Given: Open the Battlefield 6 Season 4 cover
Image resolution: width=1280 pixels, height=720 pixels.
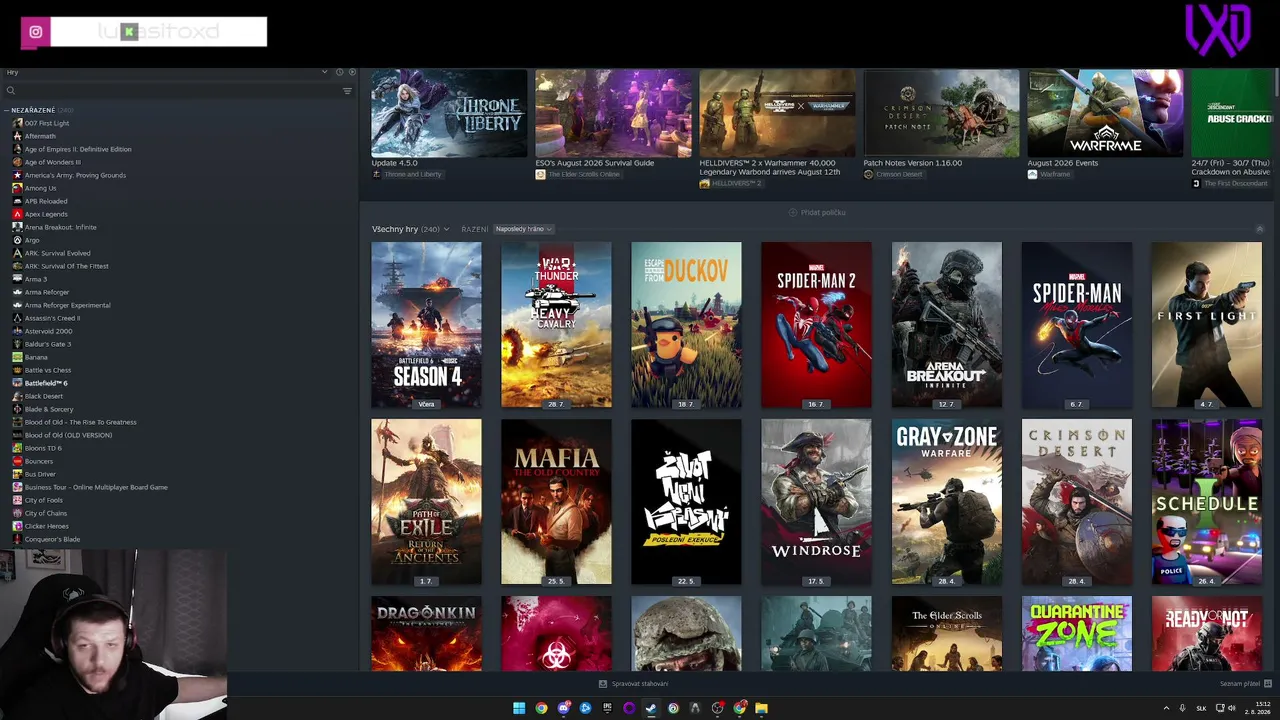Looking at the screenshot, I should [426, 325].
